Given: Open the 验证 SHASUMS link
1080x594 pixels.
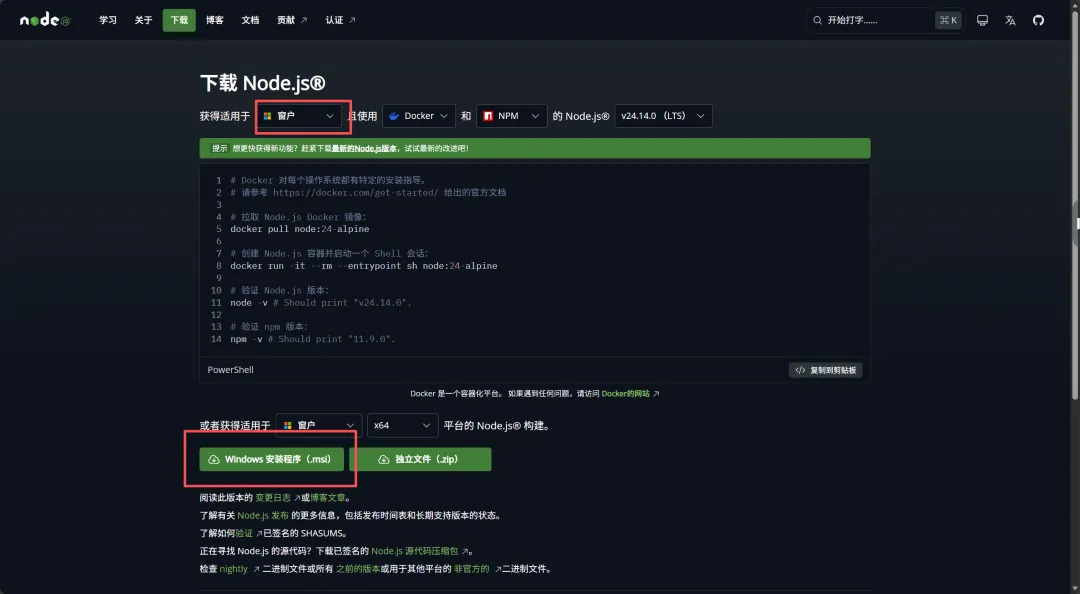Looking at the screenshot, I should (245, 533).
